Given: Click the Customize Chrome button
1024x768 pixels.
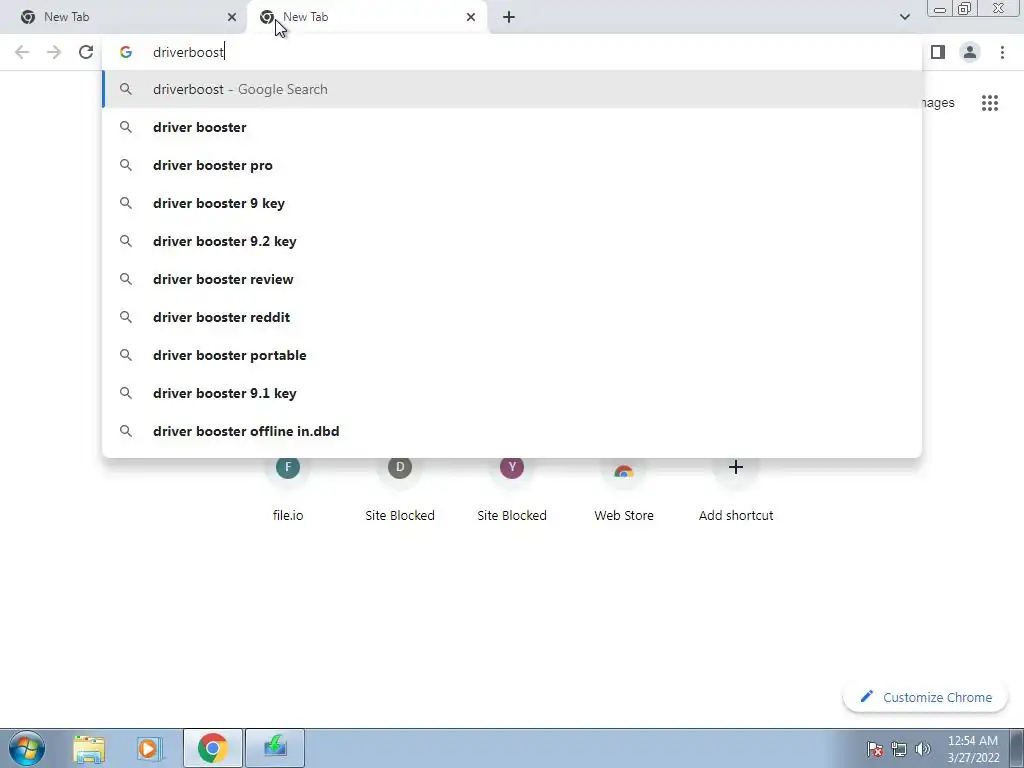Looking at the screenshot, I should click(x=925, y=697).
